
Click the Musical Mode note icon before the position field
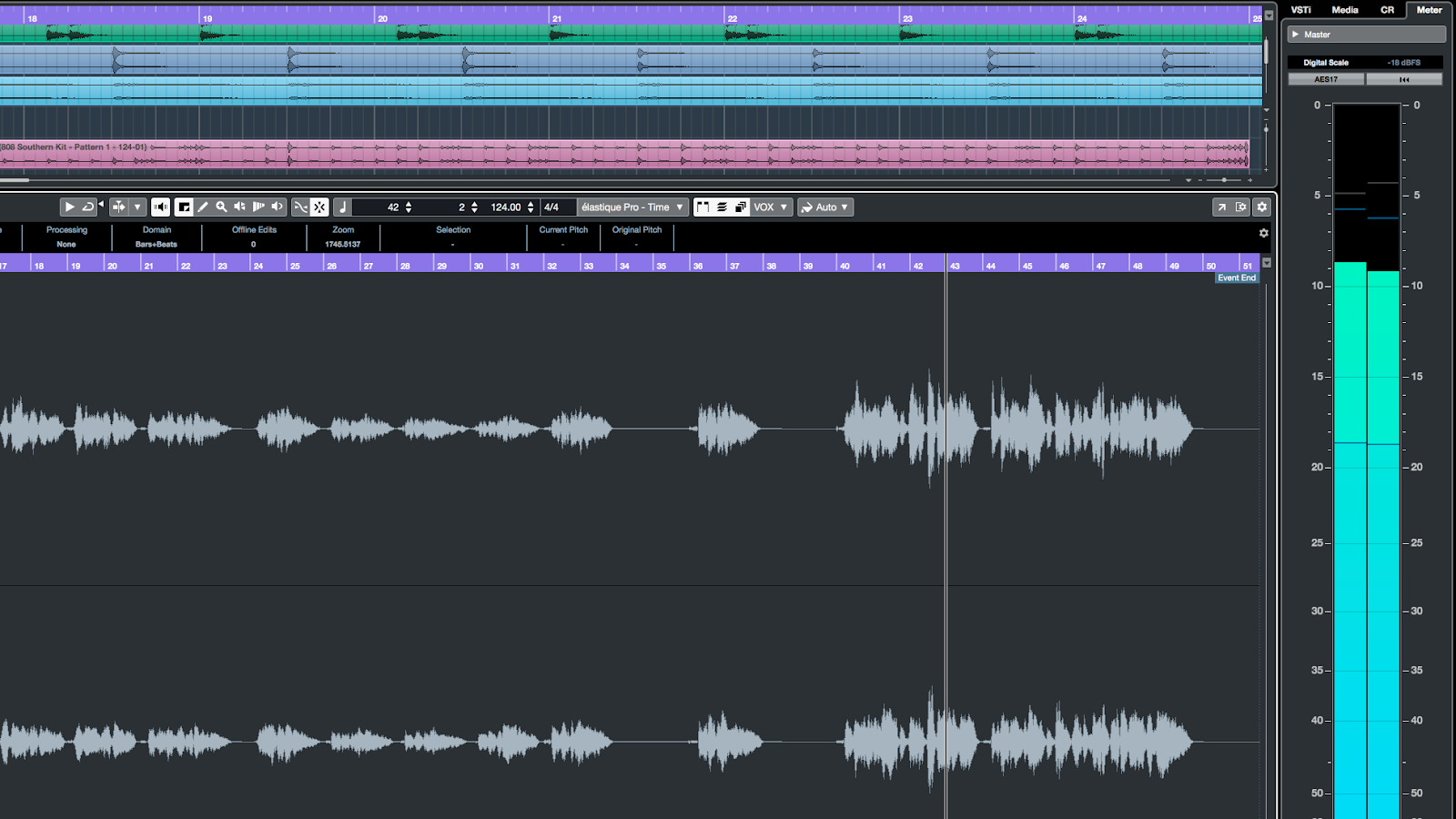pyautogui.click(x=343, y=207)
